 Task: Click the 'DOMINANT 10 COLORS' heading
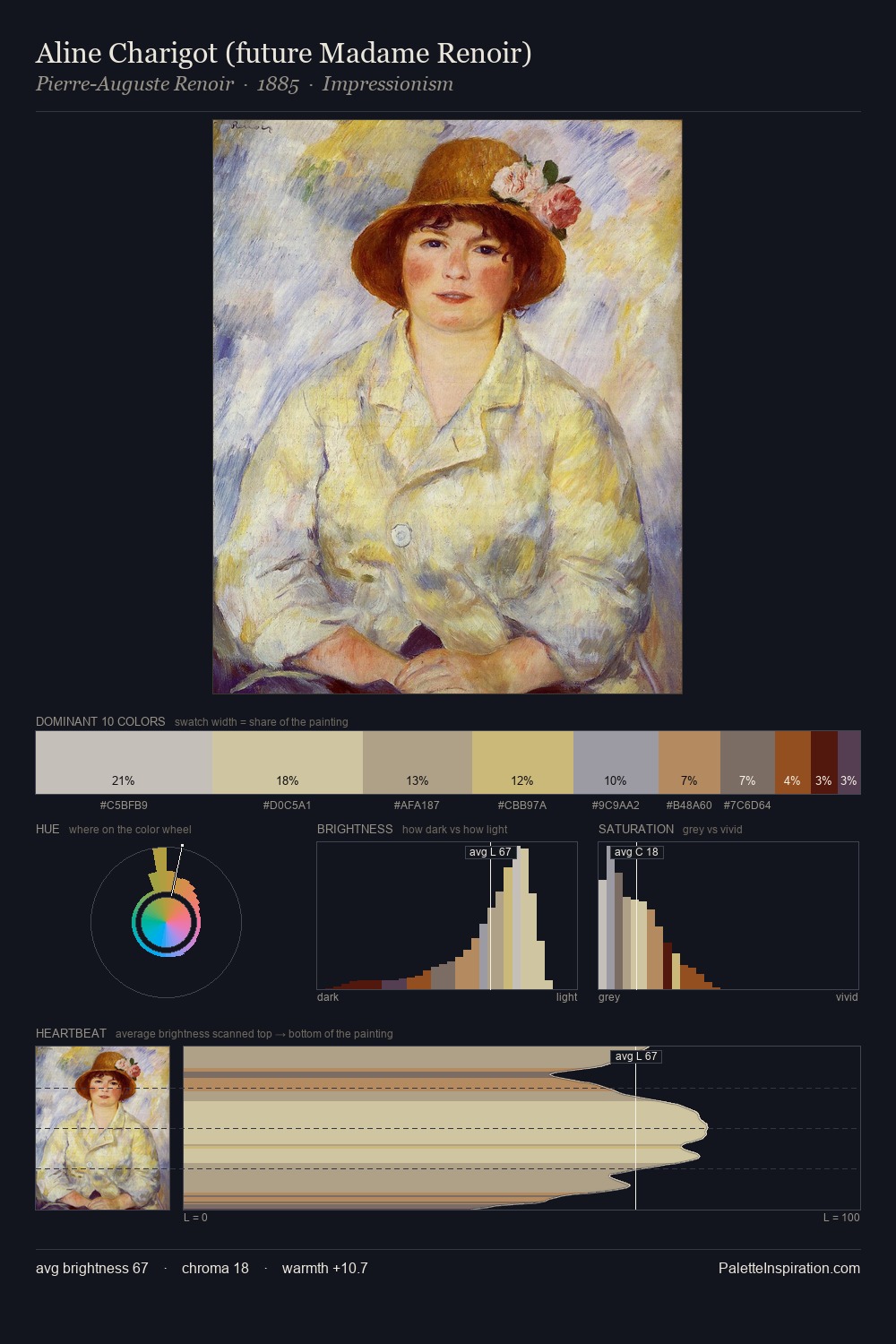click(100, 721)
